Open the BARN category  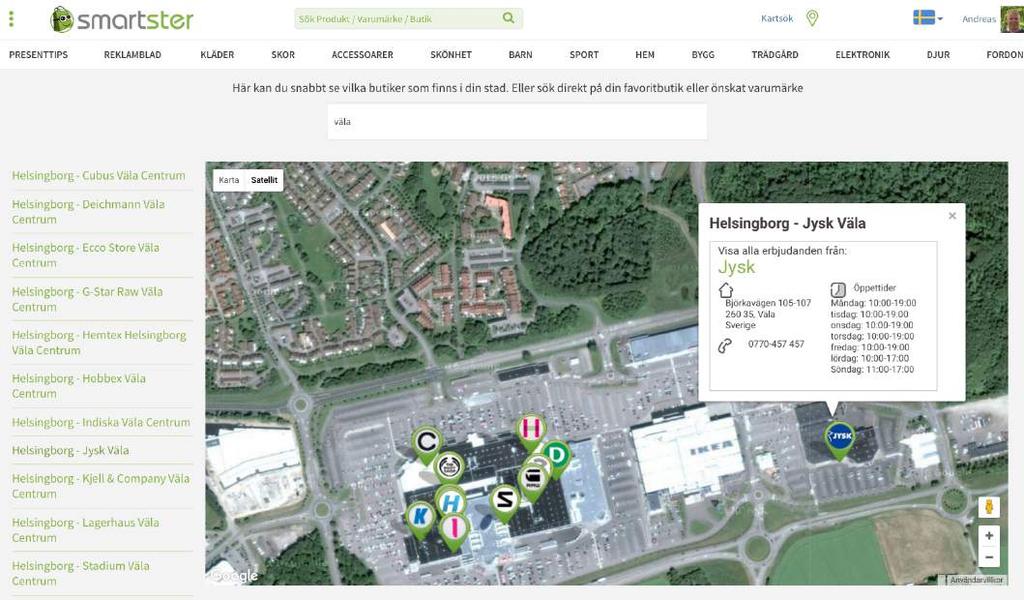tap(520, 55)
